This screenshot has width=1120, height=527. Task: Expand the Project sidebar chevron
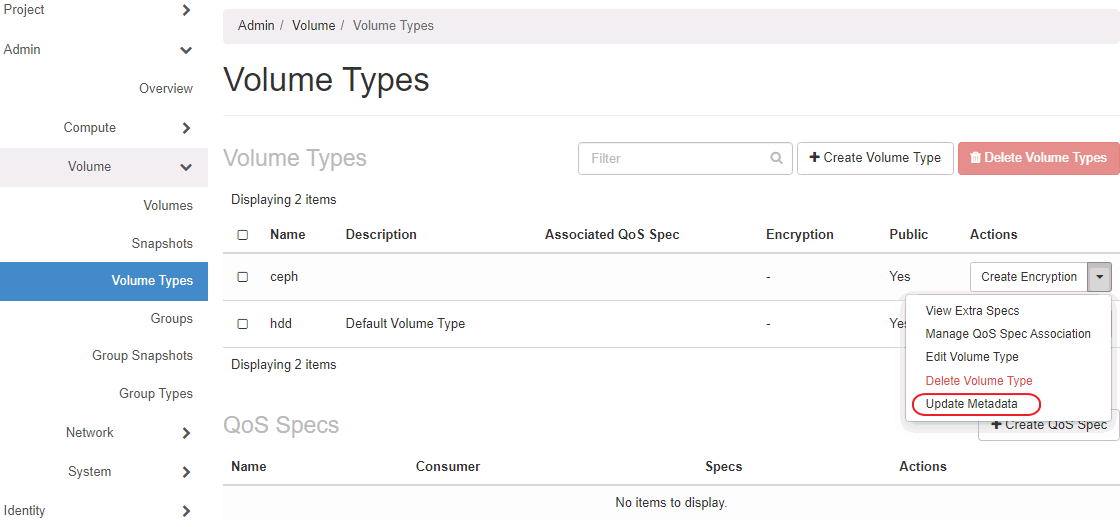[186, 10]
